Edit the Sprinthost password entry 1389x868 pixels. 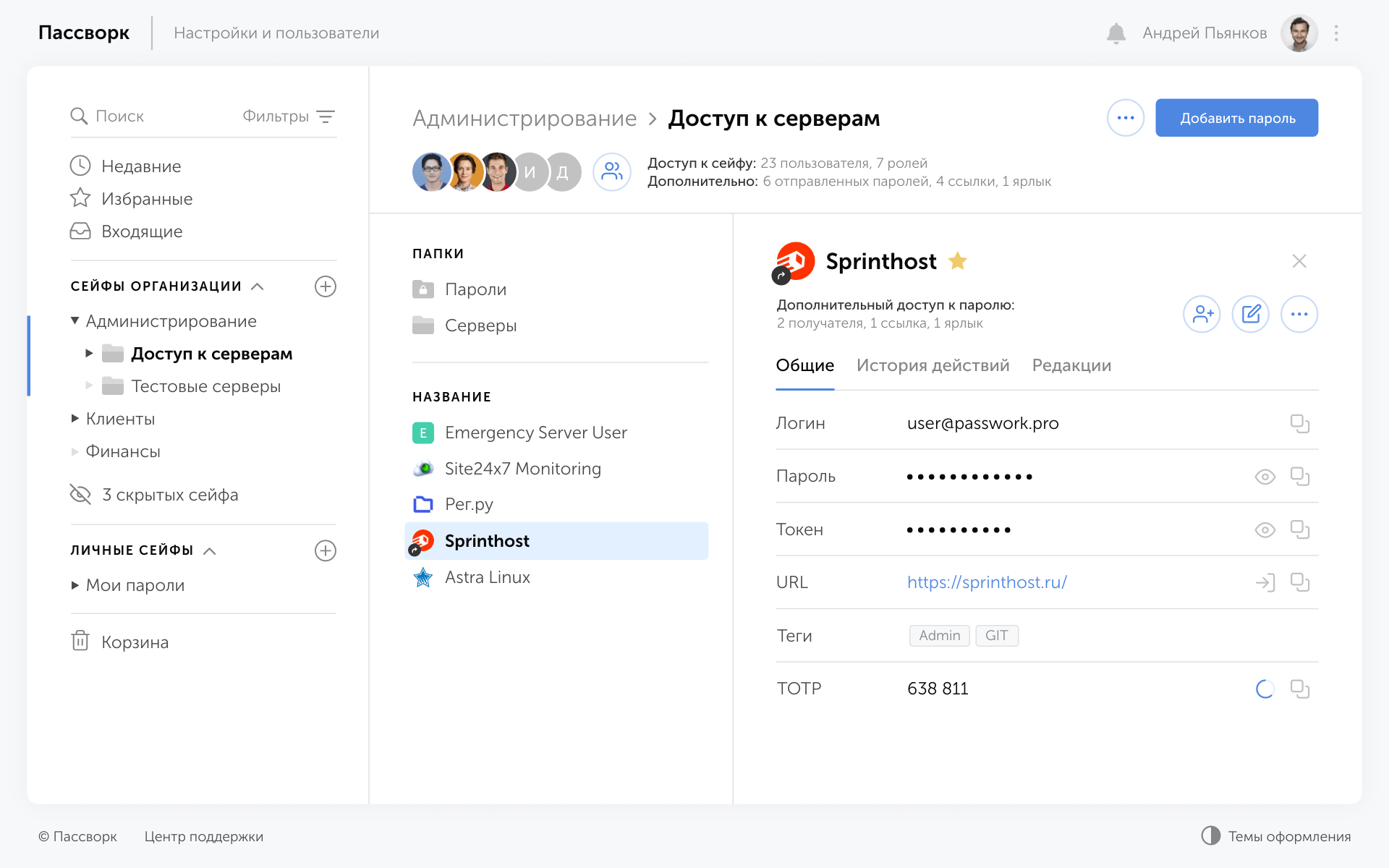[x=1251, y=314]
